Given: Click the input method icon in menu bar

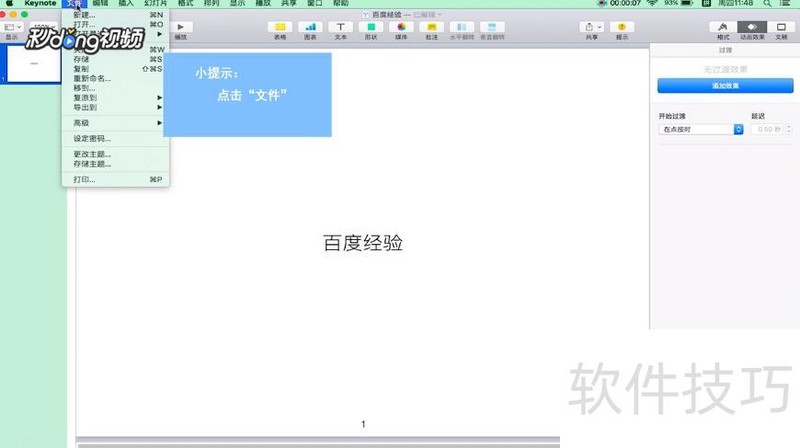Looking at the screenshot, I should pos(706,3).
